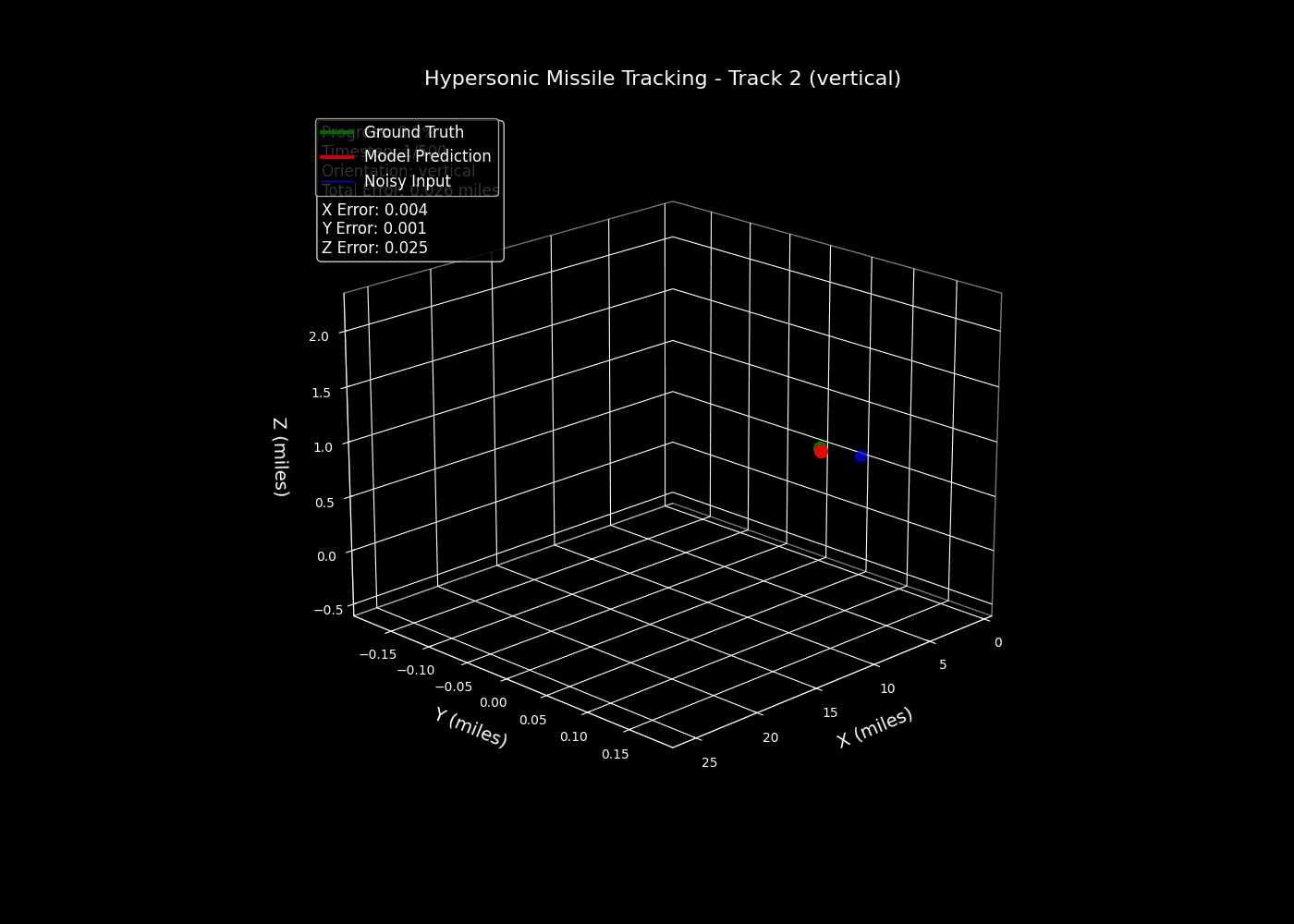
Task: Click the X Error: 0.004 text
Action: click(374, 210)
